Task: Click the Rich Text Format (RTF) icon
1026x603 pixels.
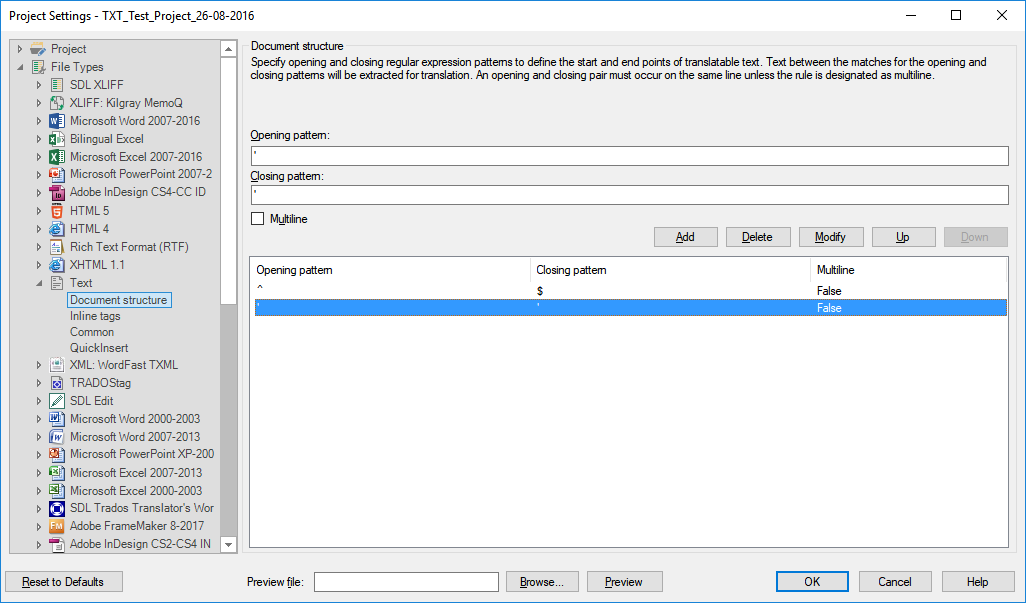Action: tap(57, 247)
